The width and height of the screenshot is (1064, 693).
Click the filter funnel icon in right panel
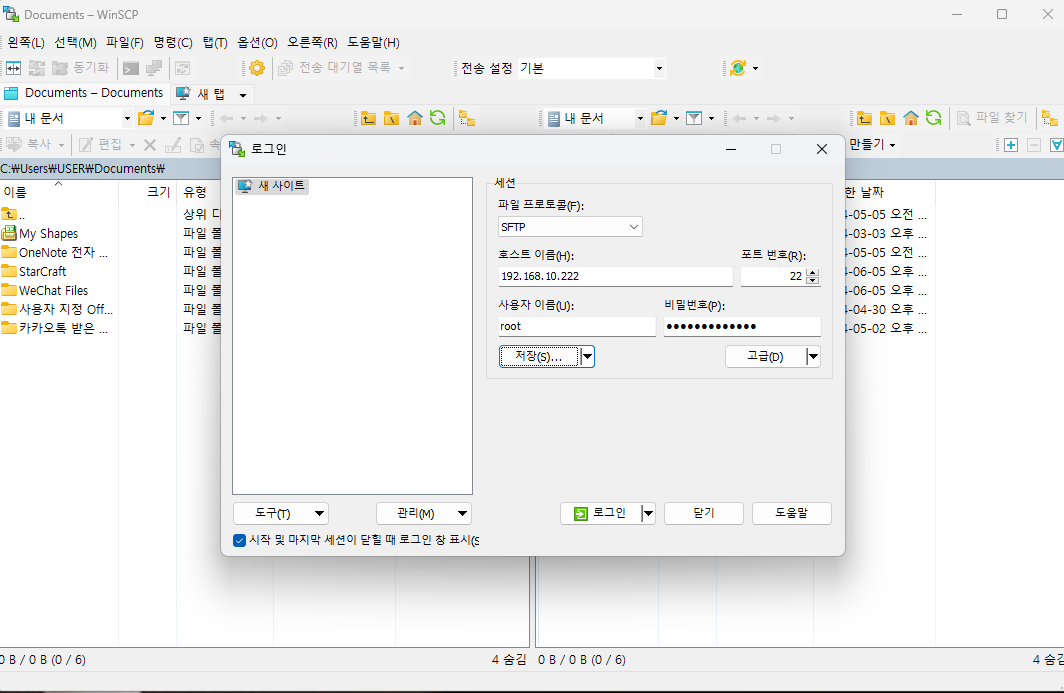694,118
